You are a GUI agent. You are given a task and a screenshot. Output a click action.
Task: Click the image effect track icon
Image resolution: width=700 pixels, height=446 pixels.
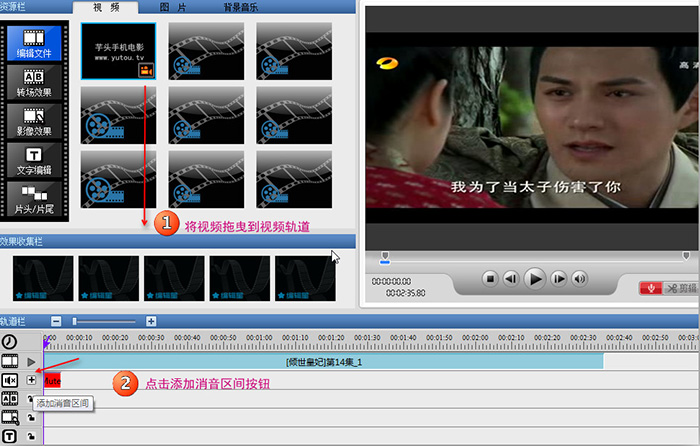point(10,417)
